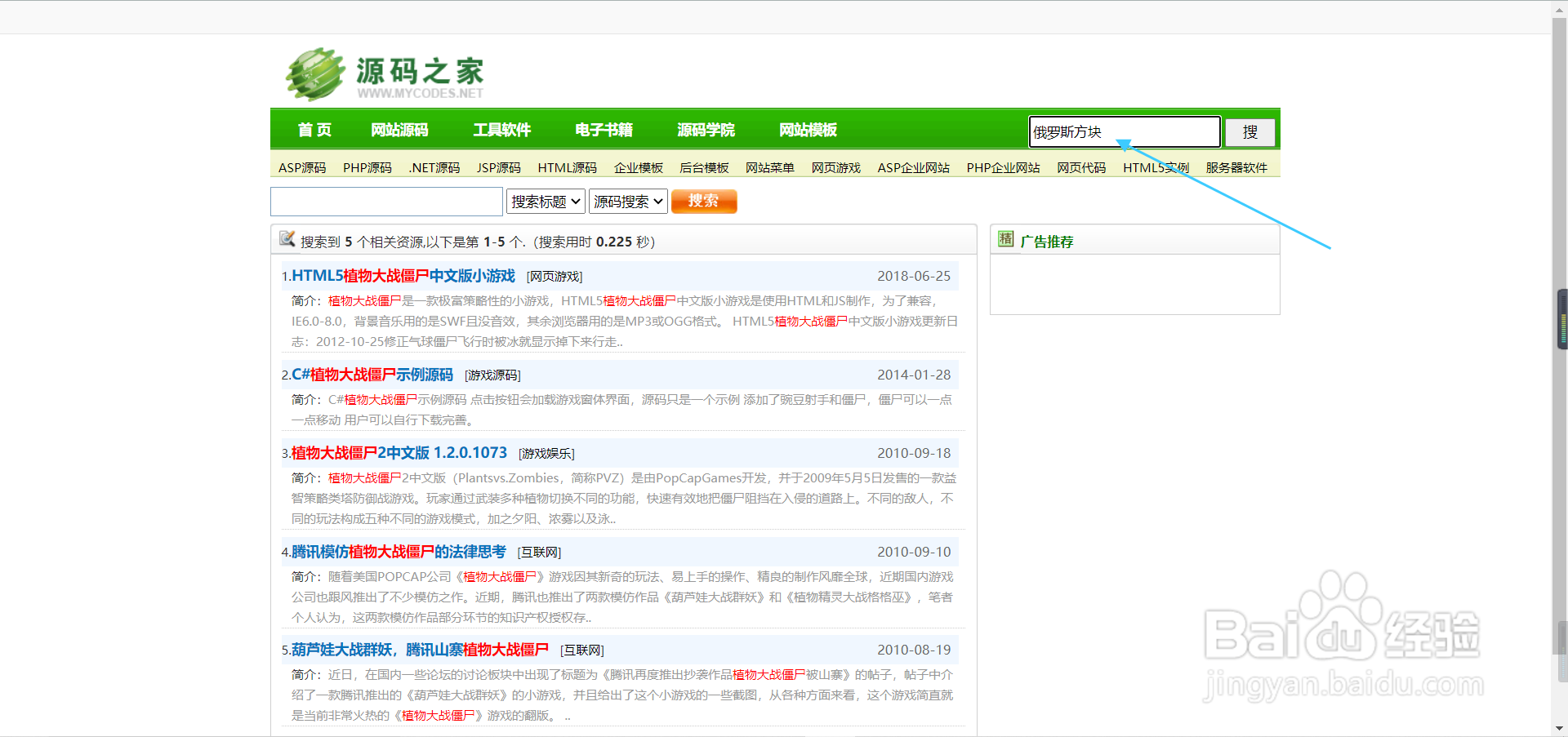
Task: Open the 网站菜单 category link
Action: click(x=770, y=167)
